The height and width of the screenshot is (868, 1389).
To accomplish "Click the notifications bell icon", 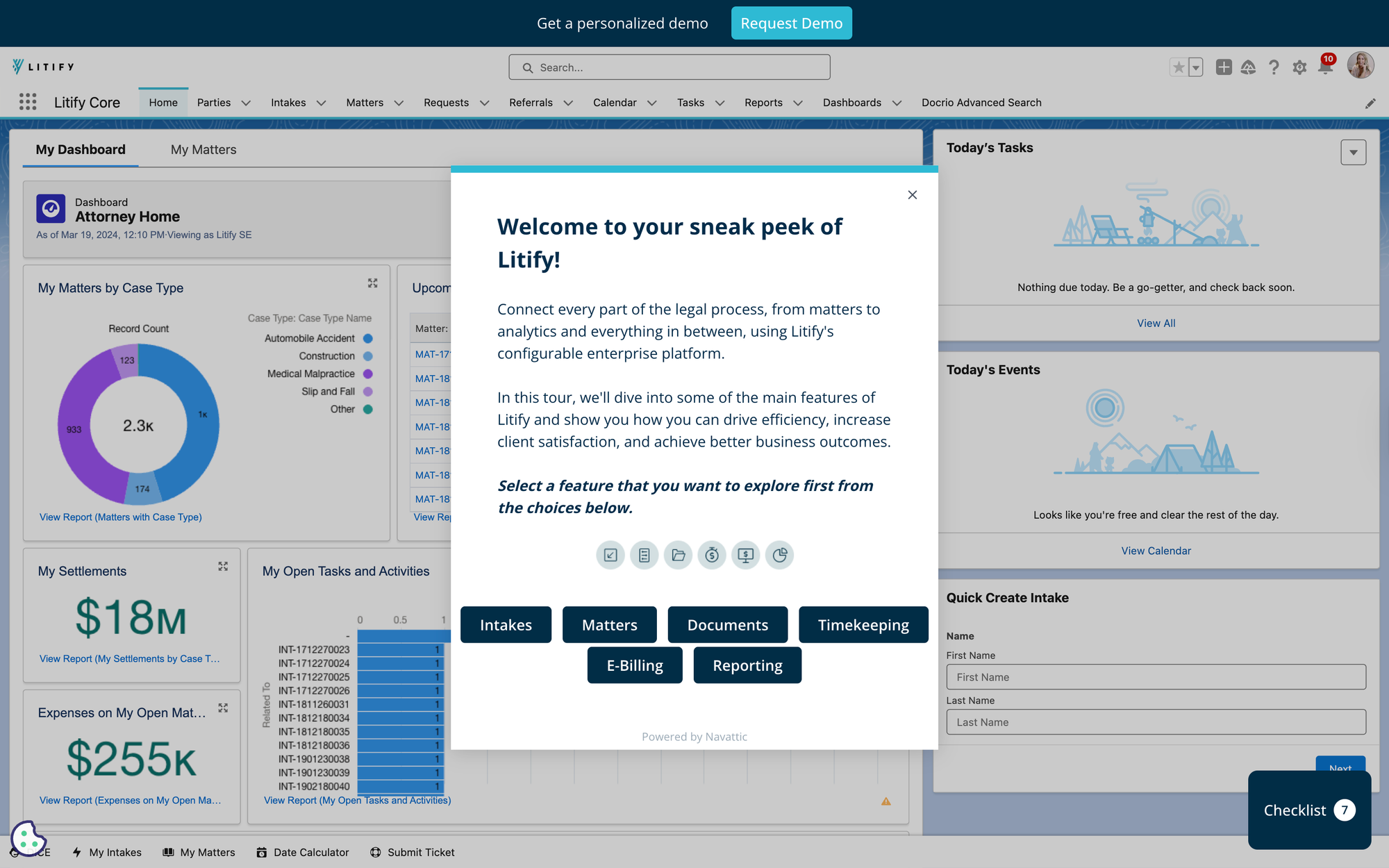I will [x=1325, y=67].
